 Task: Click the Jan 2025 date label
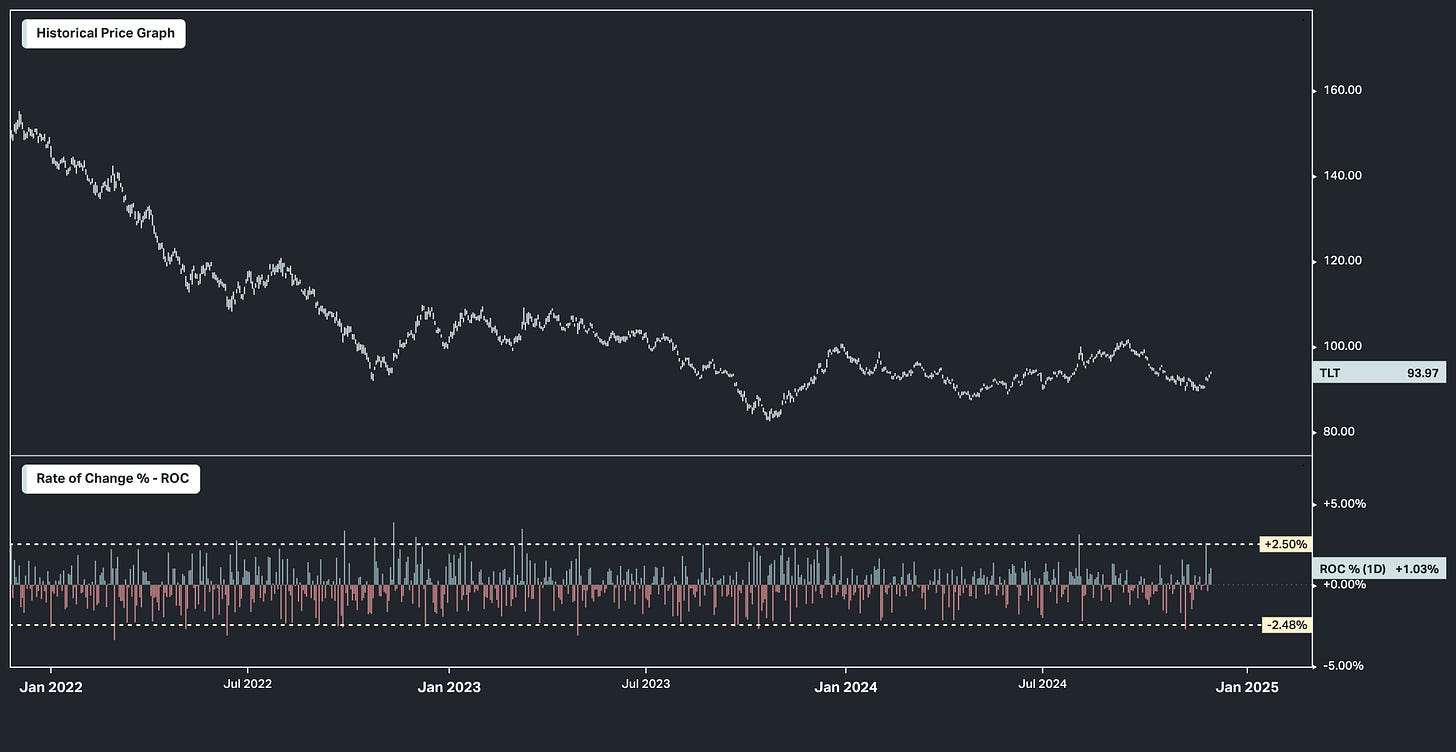(1246, 687)
